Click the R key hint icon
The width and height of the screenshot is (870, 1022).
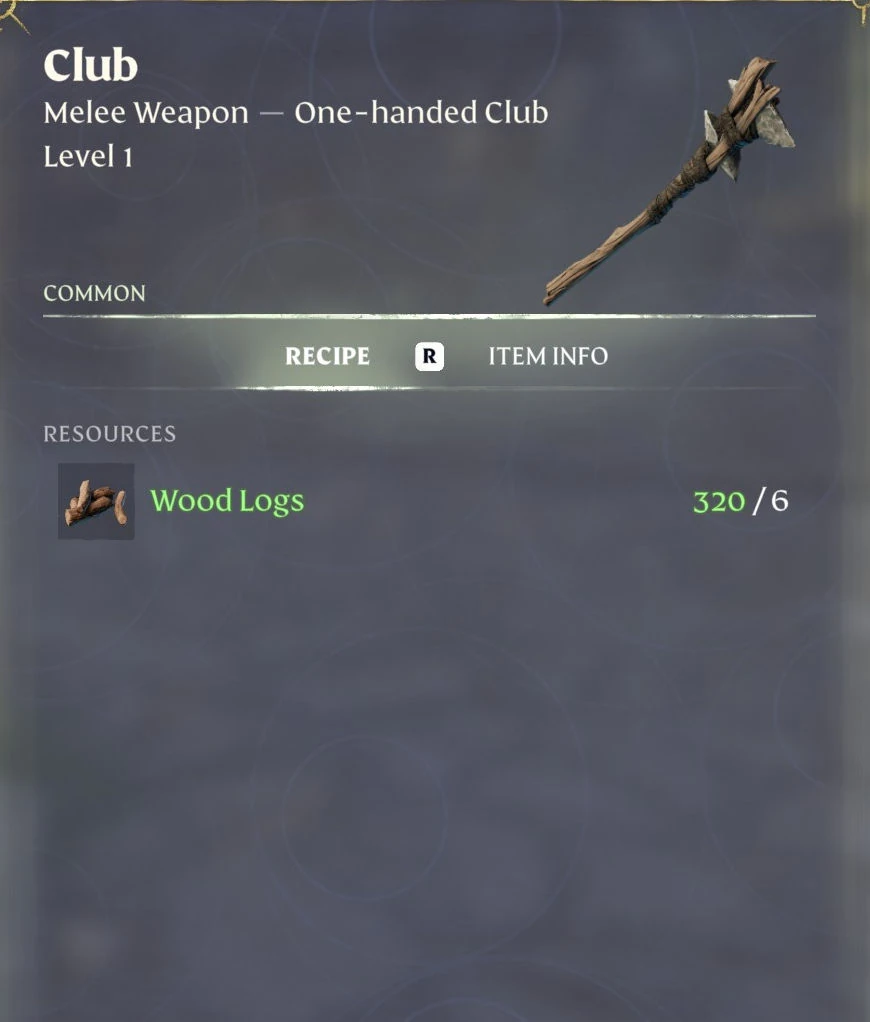[429, 357]
